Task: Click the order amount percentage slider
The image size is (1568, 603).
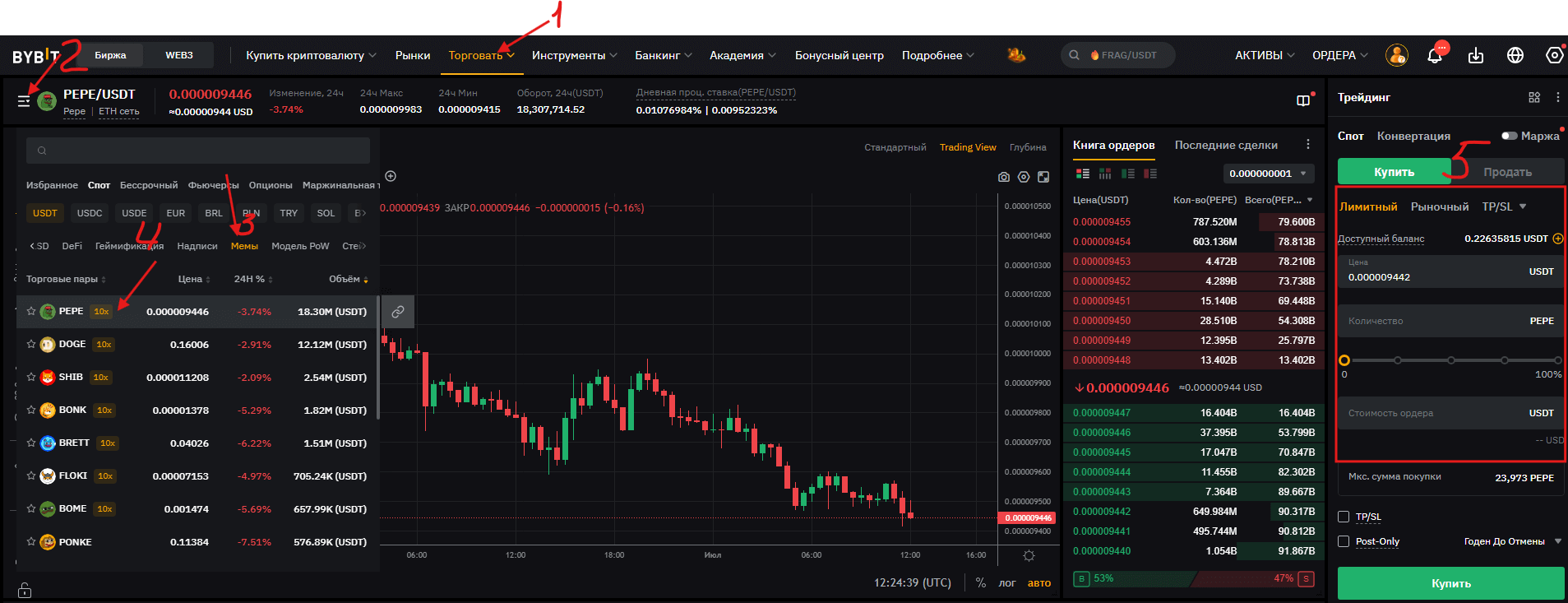Action: click(1451, 360)
